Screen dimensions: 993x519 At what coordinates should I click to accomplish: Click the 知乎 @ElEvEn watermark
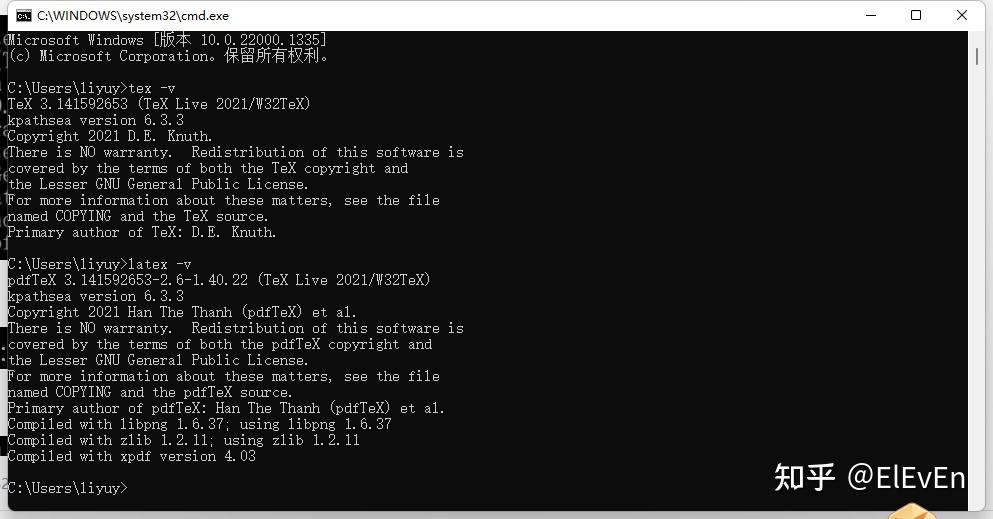870,477
